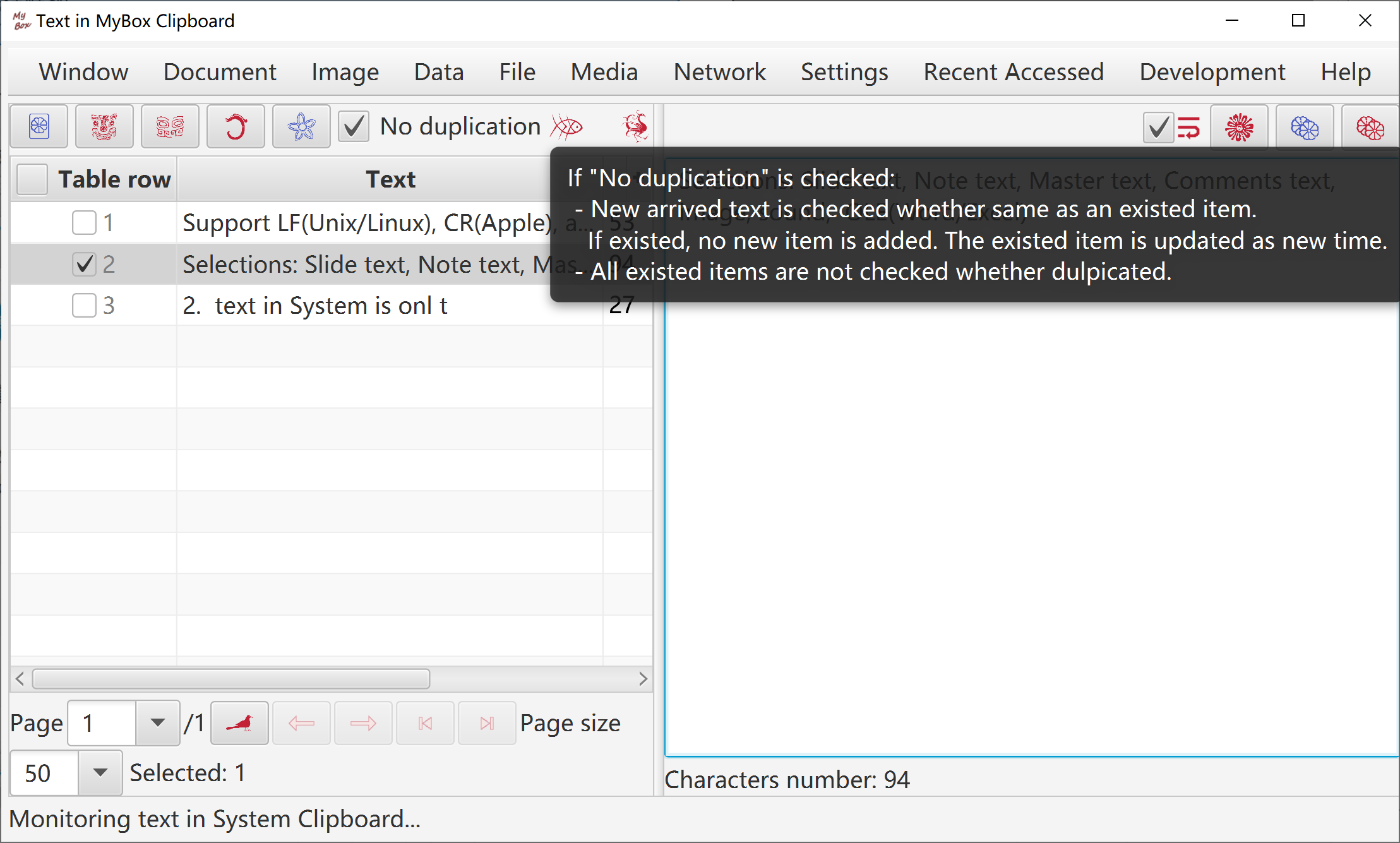Click the page size field showing 50
Viewport: 1400px width, 843px height.
pyautogui.click(x=44, y=772)
